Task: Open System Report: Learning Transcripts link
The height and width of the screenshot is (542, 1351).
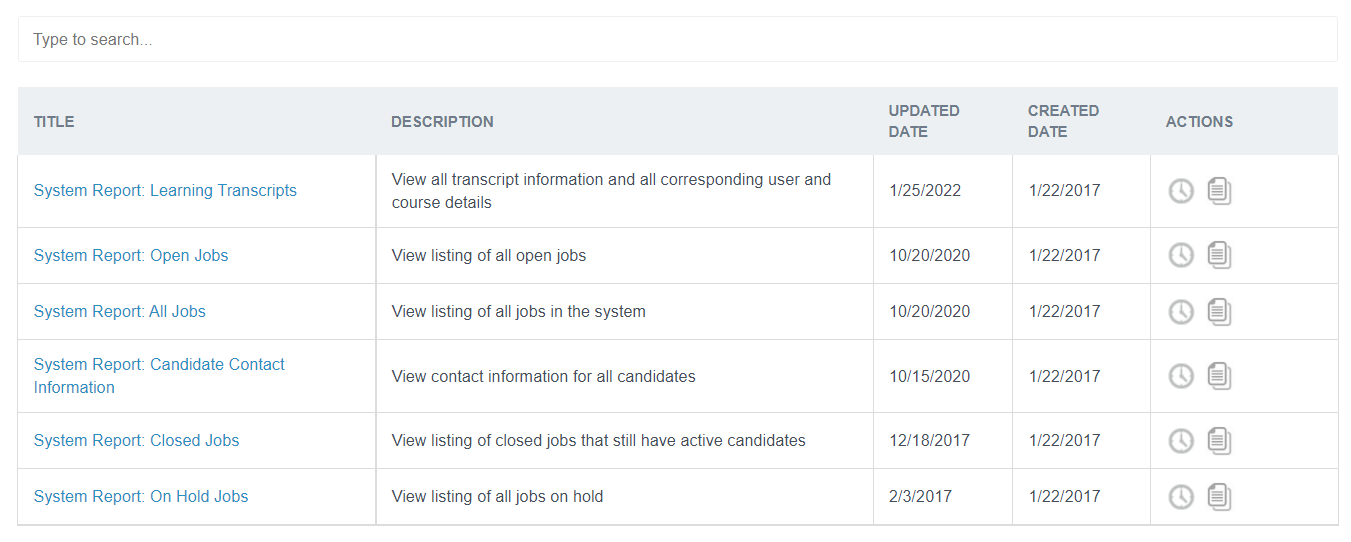Action: (x=165, y=191)
